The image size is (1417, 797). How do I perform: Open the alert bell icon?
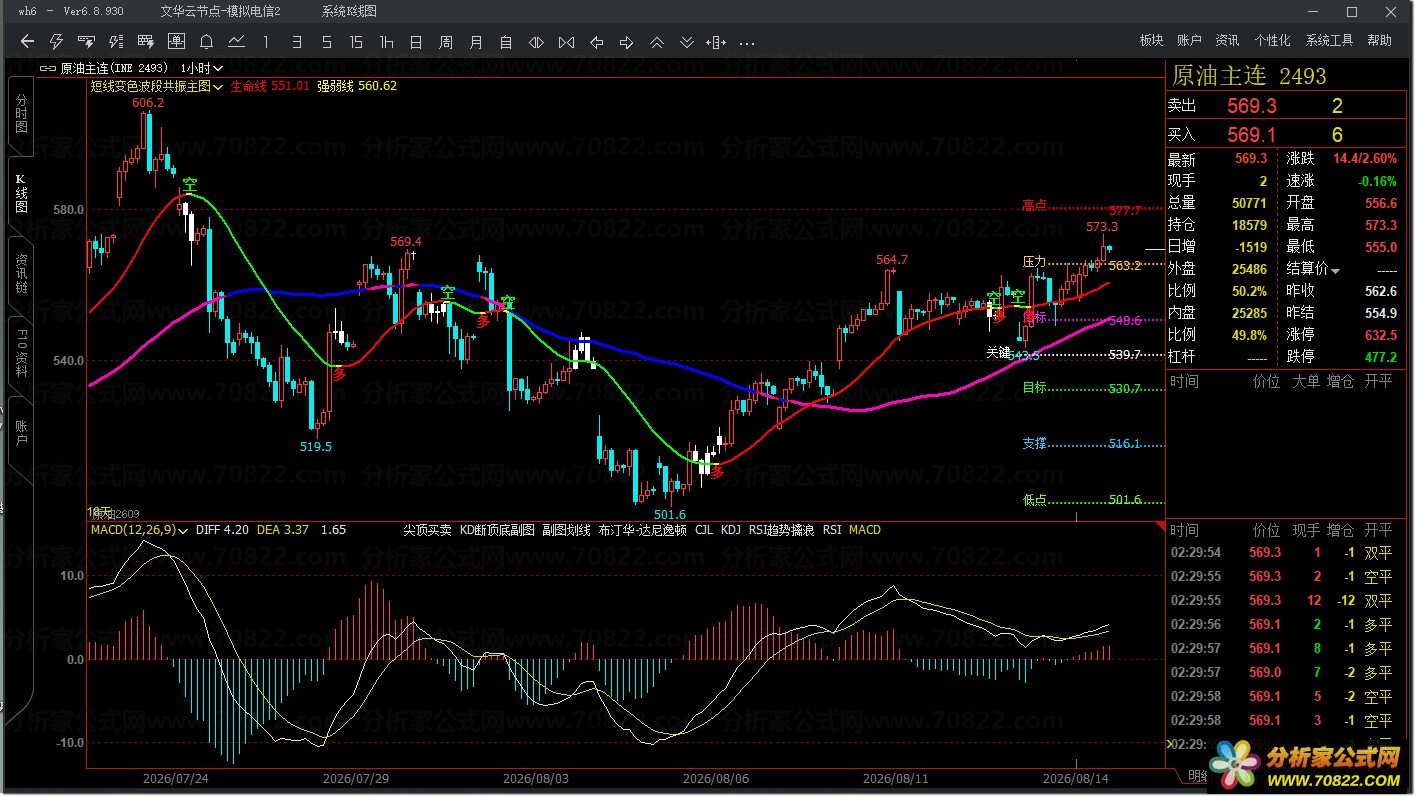click(x=207, y=42)
